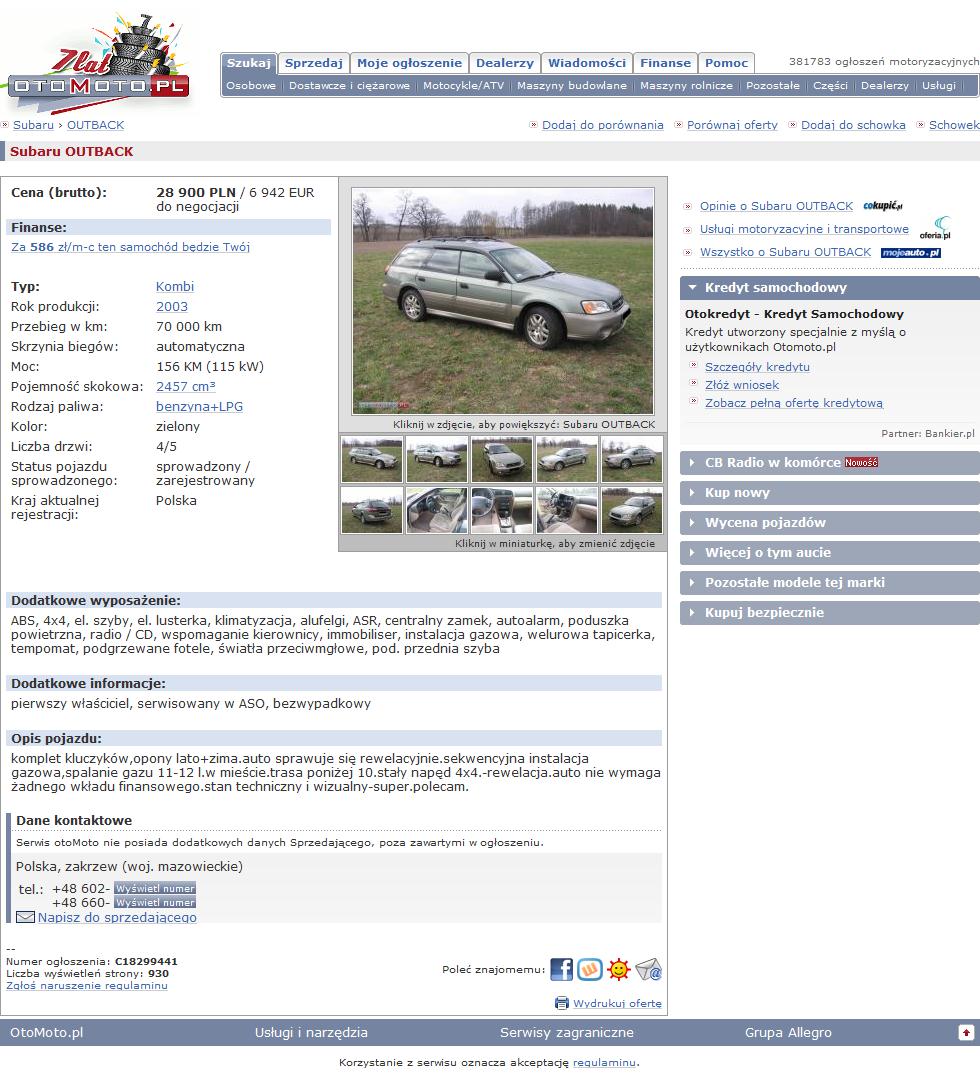
Task: Open the Pomoc tab
Action: [x=726, y=63]
